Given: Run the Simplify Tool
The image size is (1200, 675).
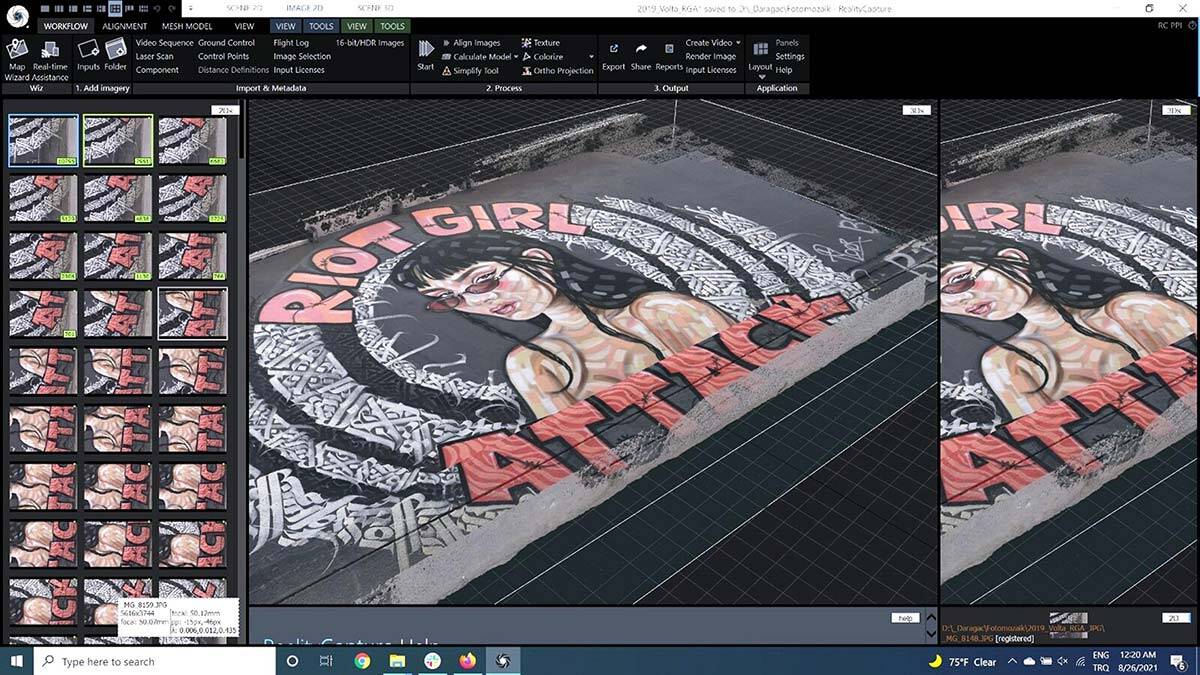Looking at the screenshot, I should [x=475, y=71].
